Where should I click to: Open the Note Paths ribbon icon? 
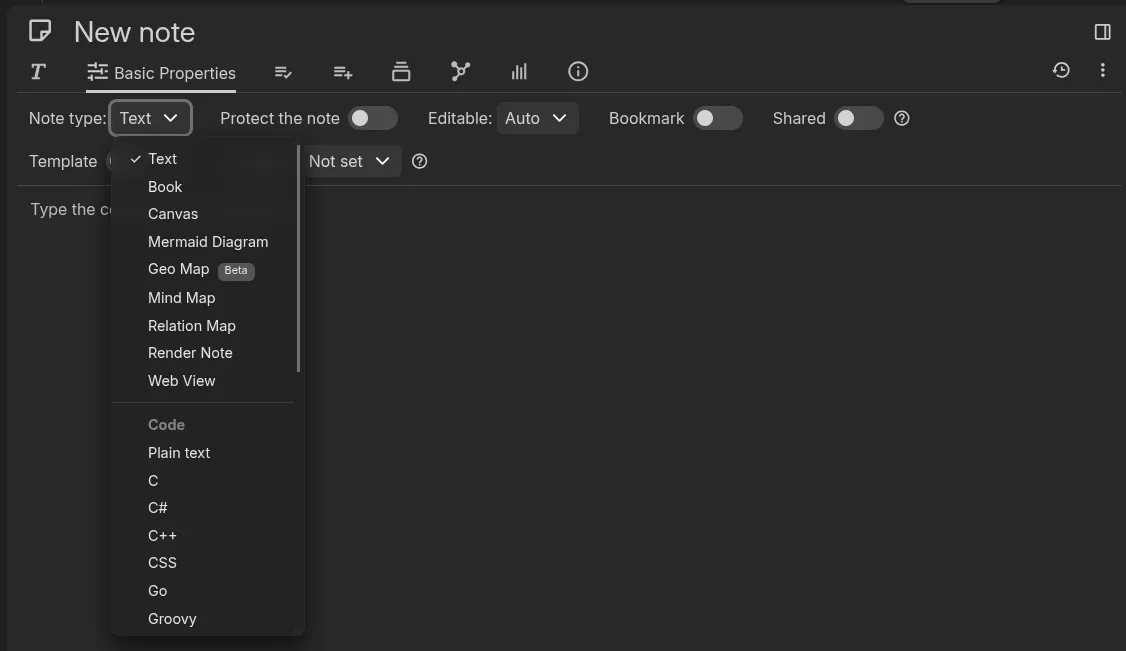401,71
